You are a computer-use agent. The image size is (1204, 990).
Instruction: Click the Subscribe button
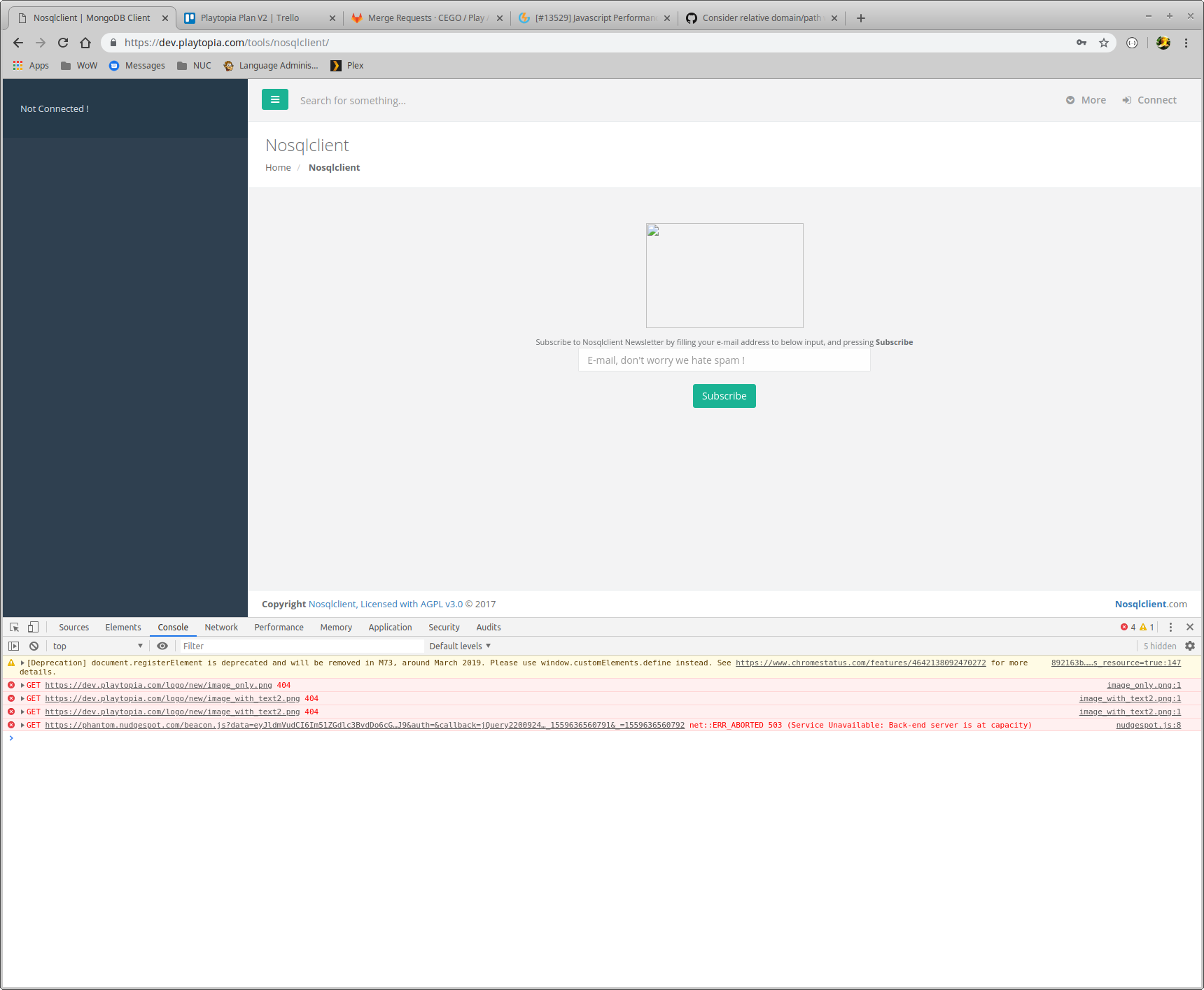pos(724,395)
